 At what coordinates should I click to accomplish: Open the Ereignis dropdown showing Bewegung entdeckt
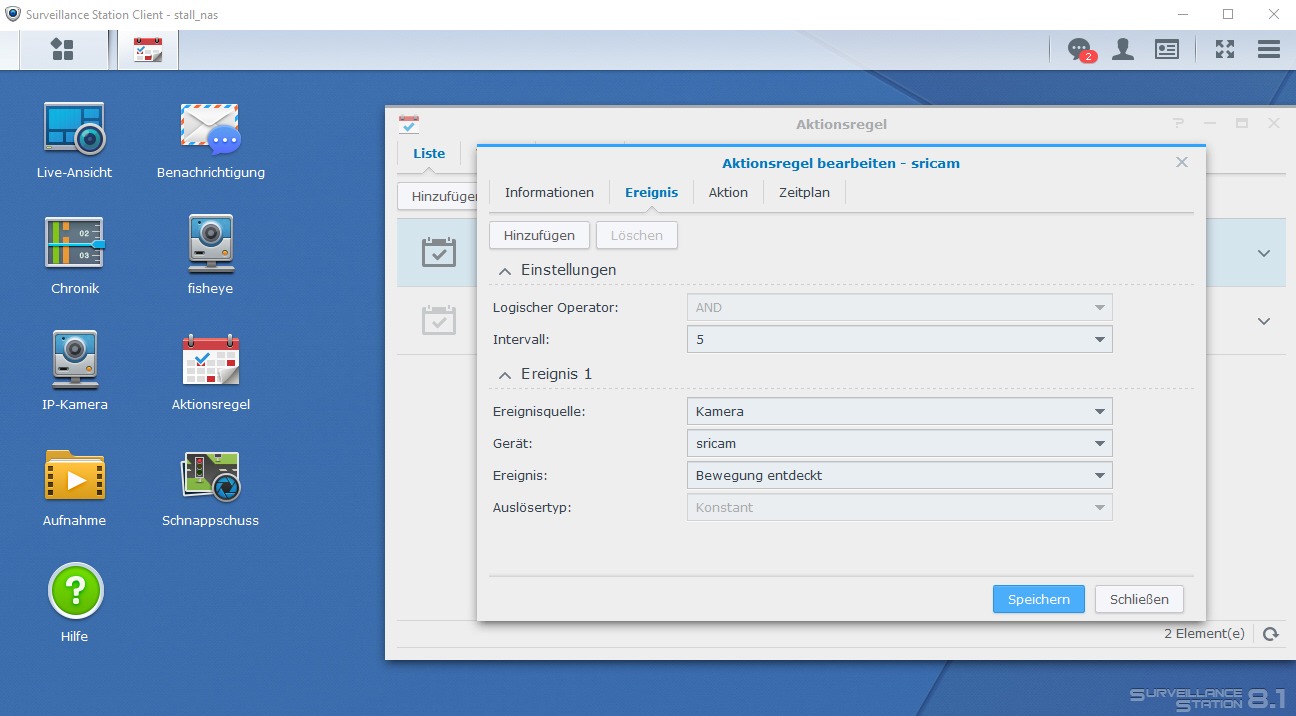point(900,476)
